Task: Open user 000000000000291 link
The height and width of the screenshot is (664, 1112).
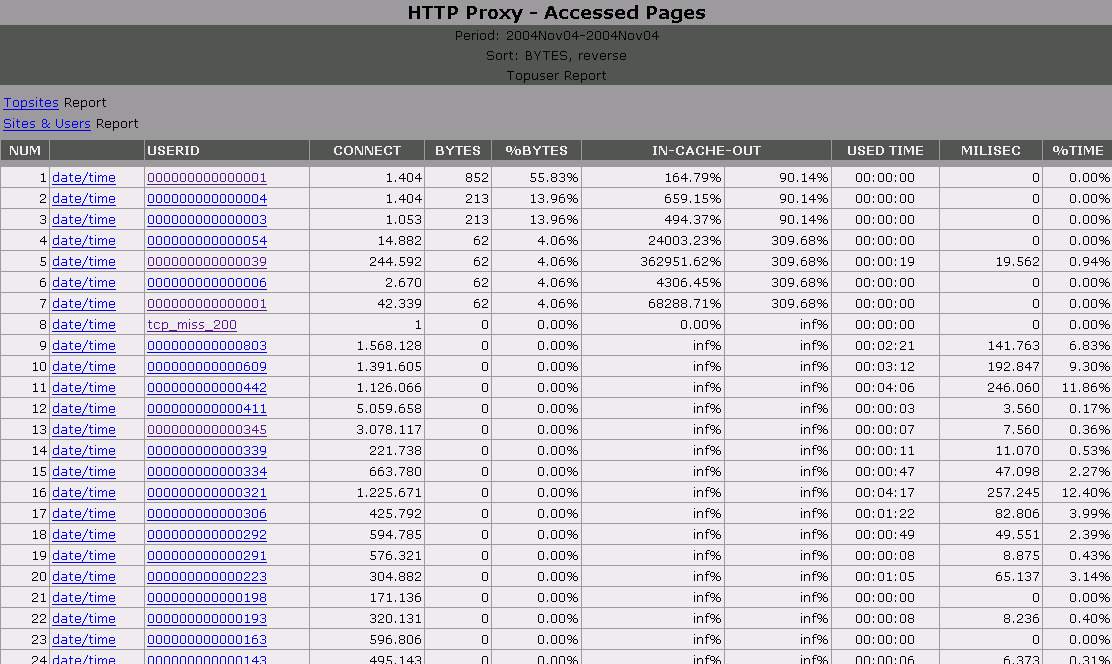Action: click(207, 555)
